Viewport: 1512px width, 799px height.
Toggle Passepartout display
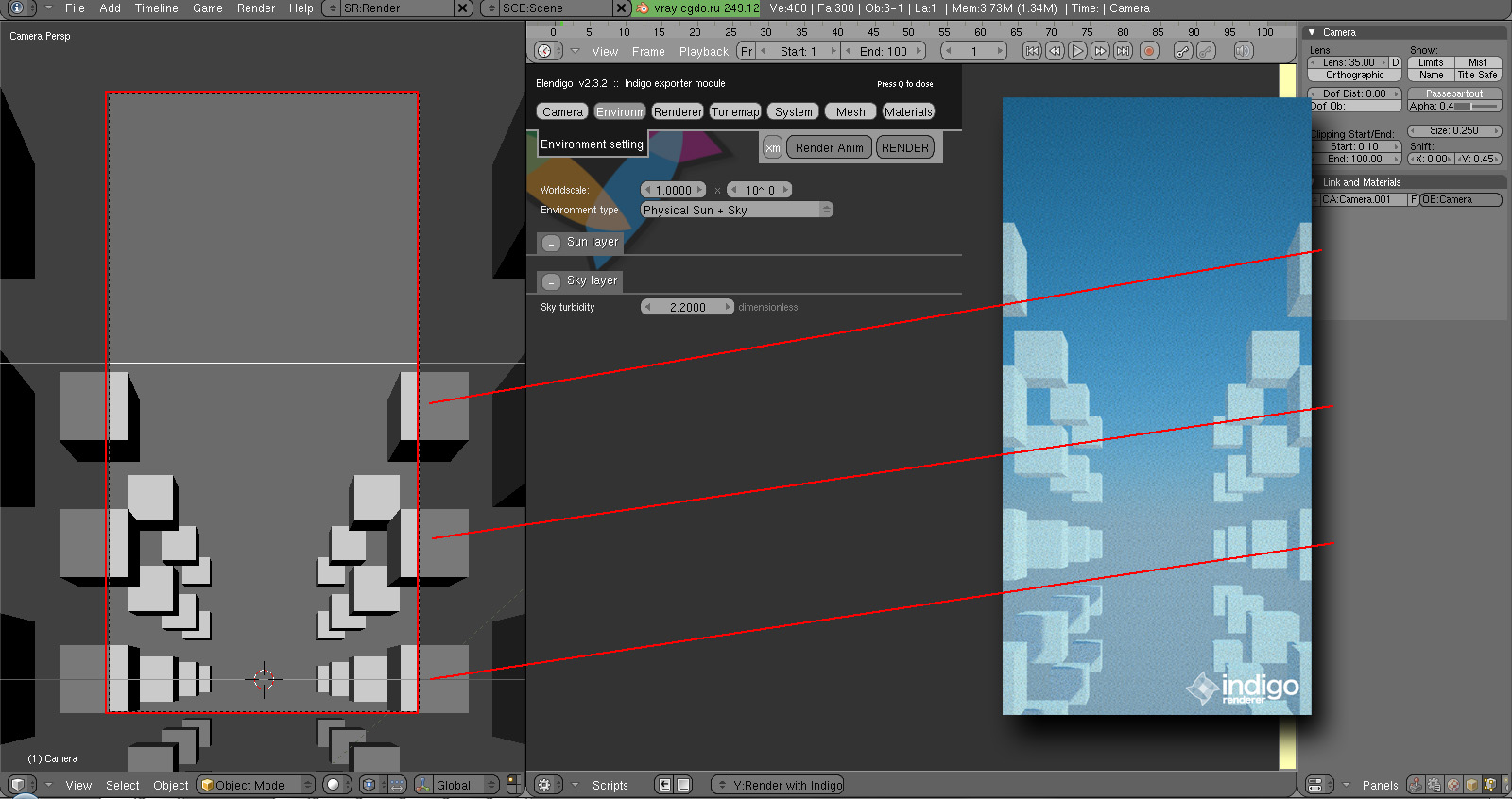(1453, 93)
